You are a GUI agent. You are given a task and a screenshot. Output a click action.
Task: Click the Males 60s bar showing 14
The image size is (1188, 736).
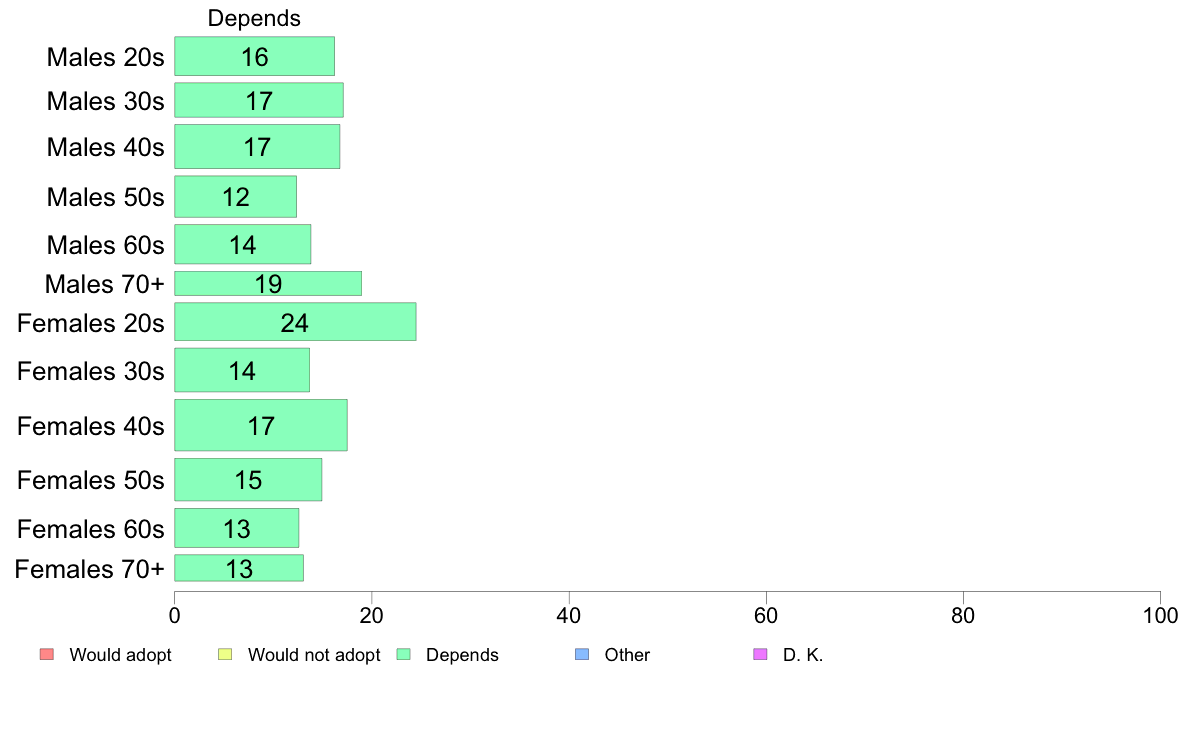point(243,244)
